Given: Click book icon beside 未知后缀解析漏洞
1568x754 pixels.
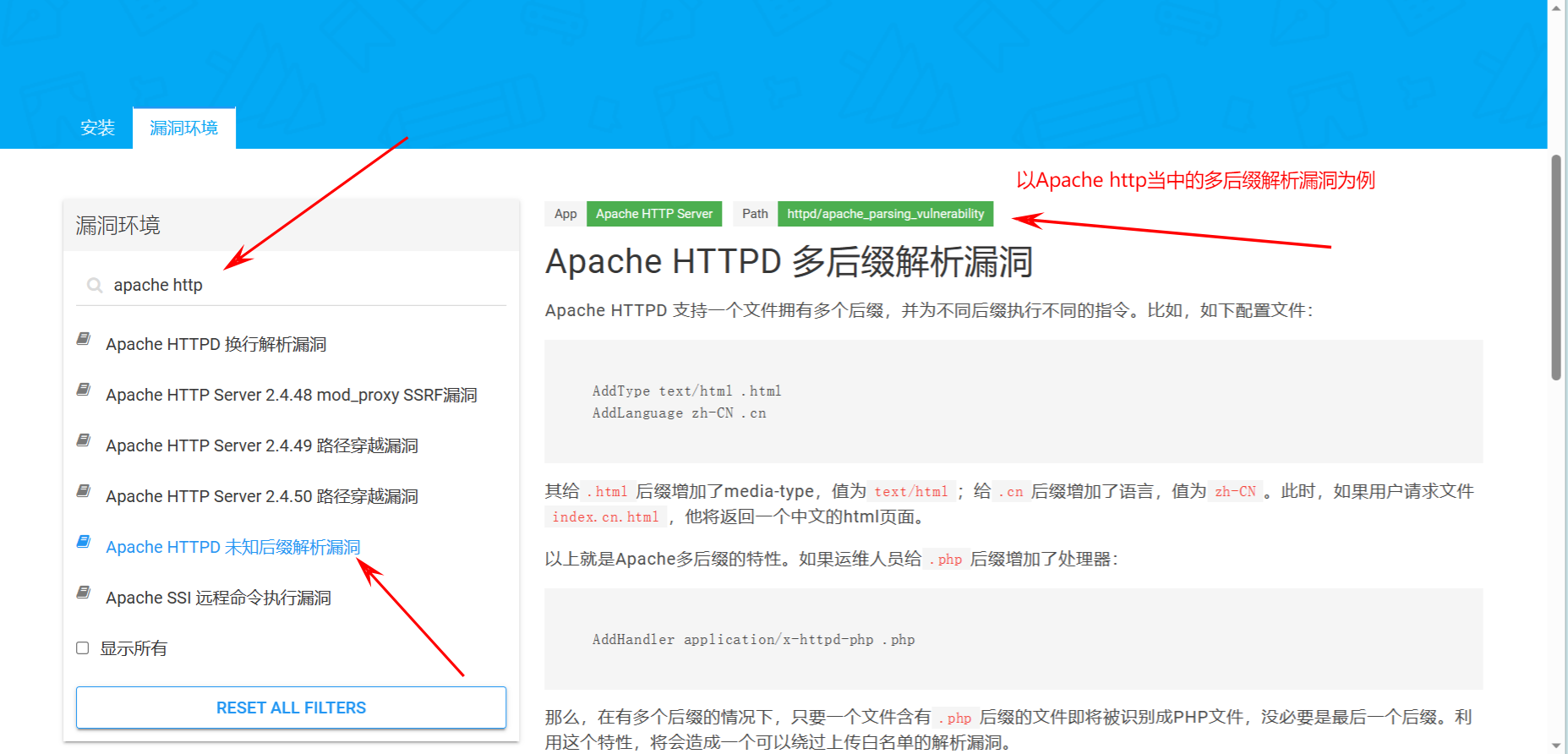Looking at the screenshot, I should pos(84,542).
